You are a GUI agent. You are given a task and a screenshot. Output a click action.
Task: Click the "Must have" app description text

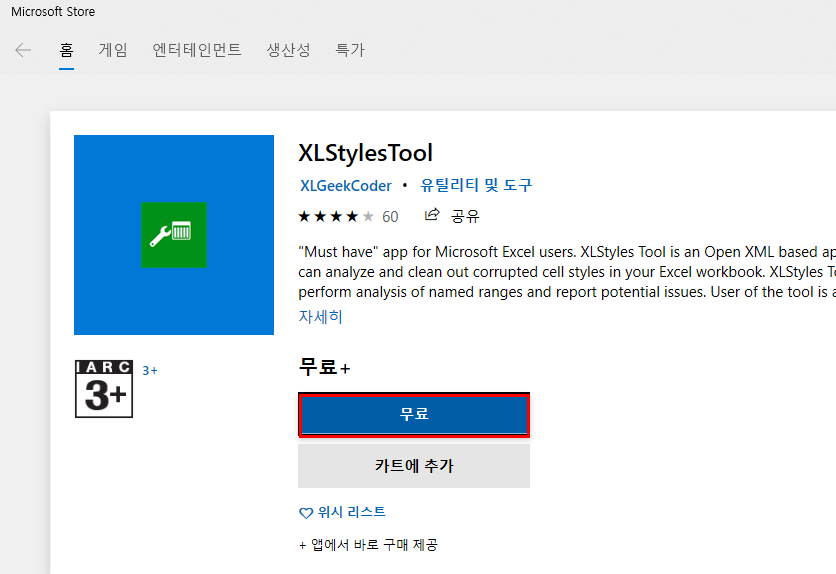567,272
